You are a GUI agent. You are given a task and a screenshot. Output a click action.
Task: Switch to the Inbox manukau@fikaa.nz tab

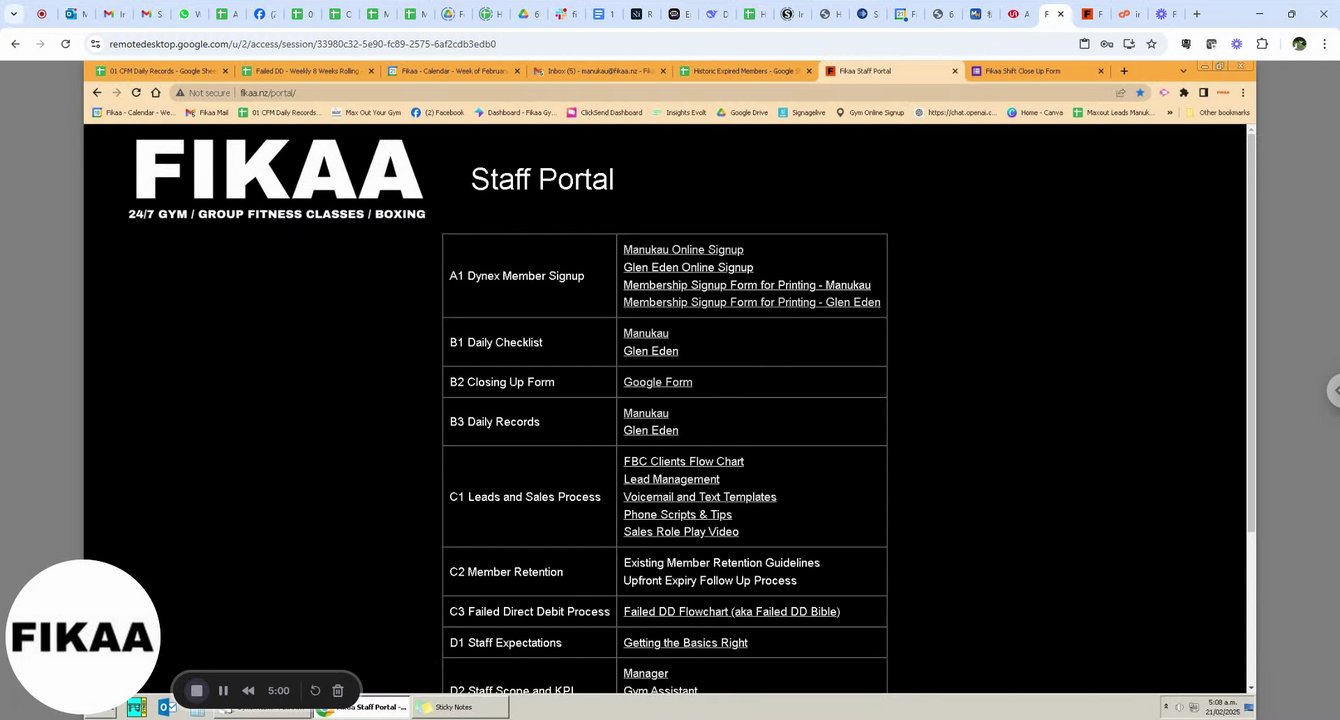click(600, 71)
